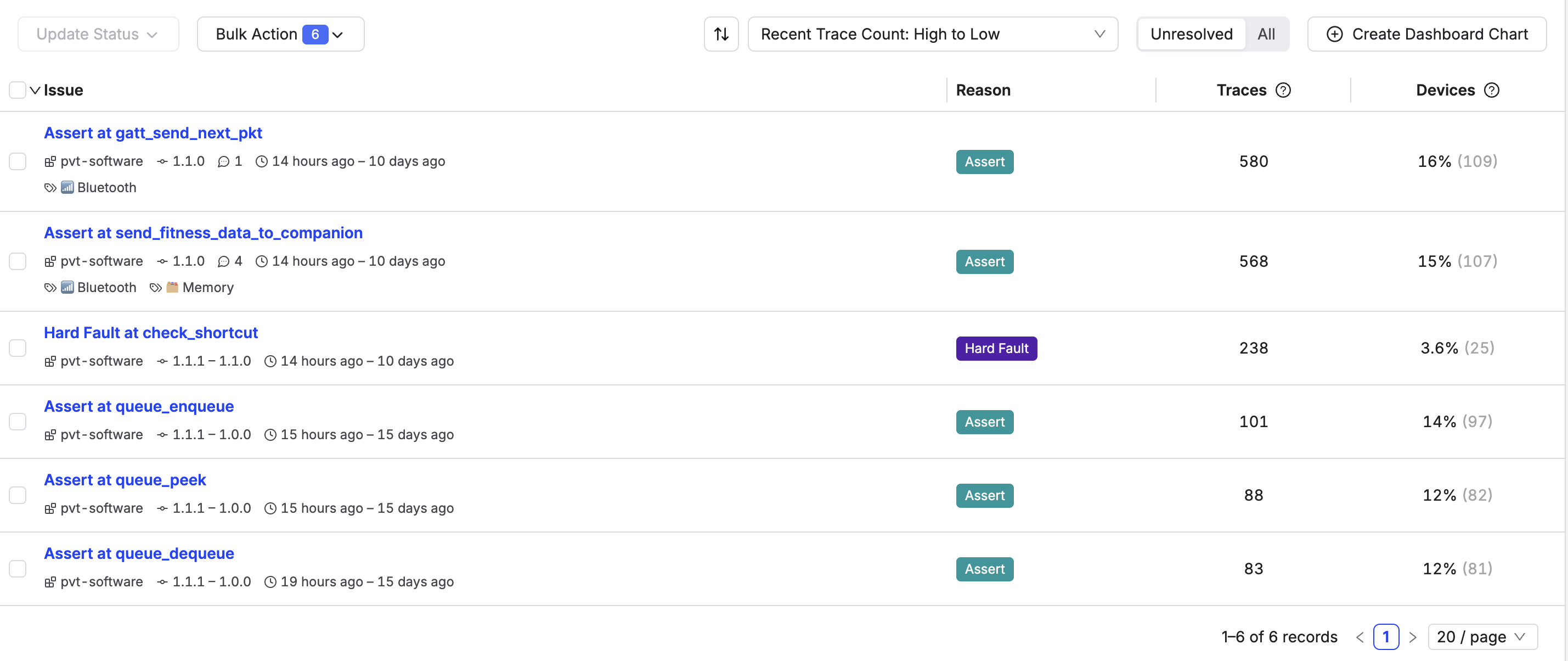The height and width of the screenshot is (661, 1568).
Task: Tick the Hard Fault check_shortcut checkbox
Action: pos(18,348)
